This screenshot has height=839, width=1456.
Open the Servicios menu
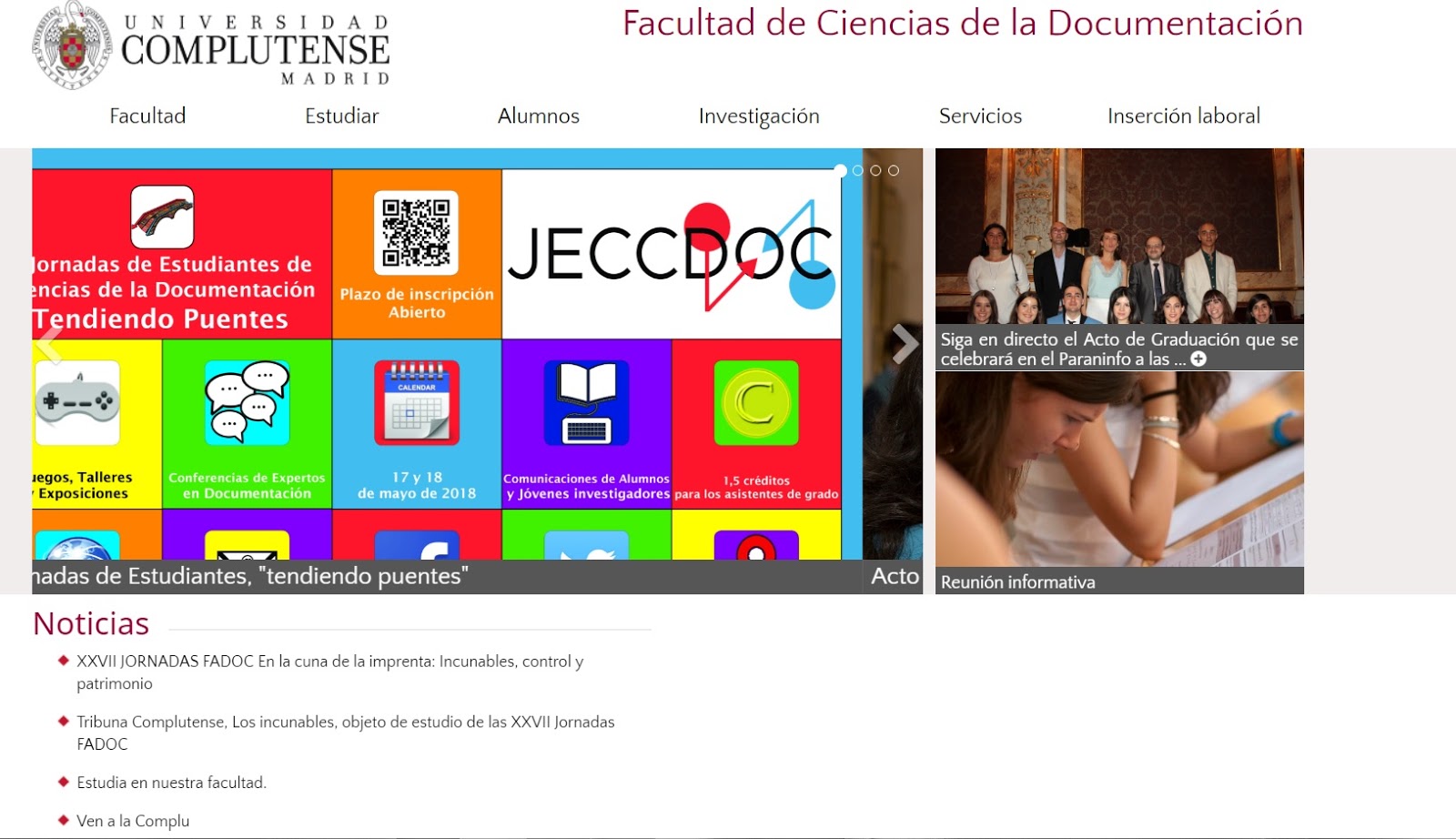click(x=980, y=116)
